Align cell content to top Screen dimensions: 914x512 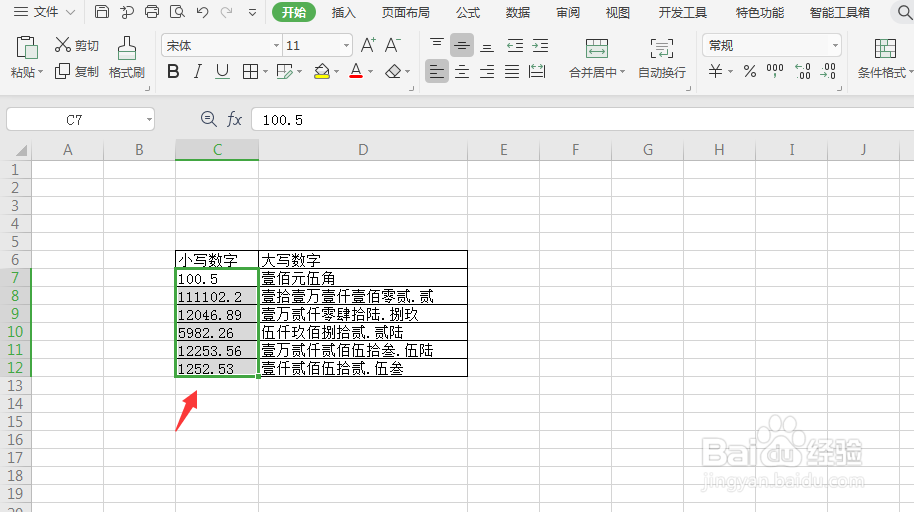point(437,45)
